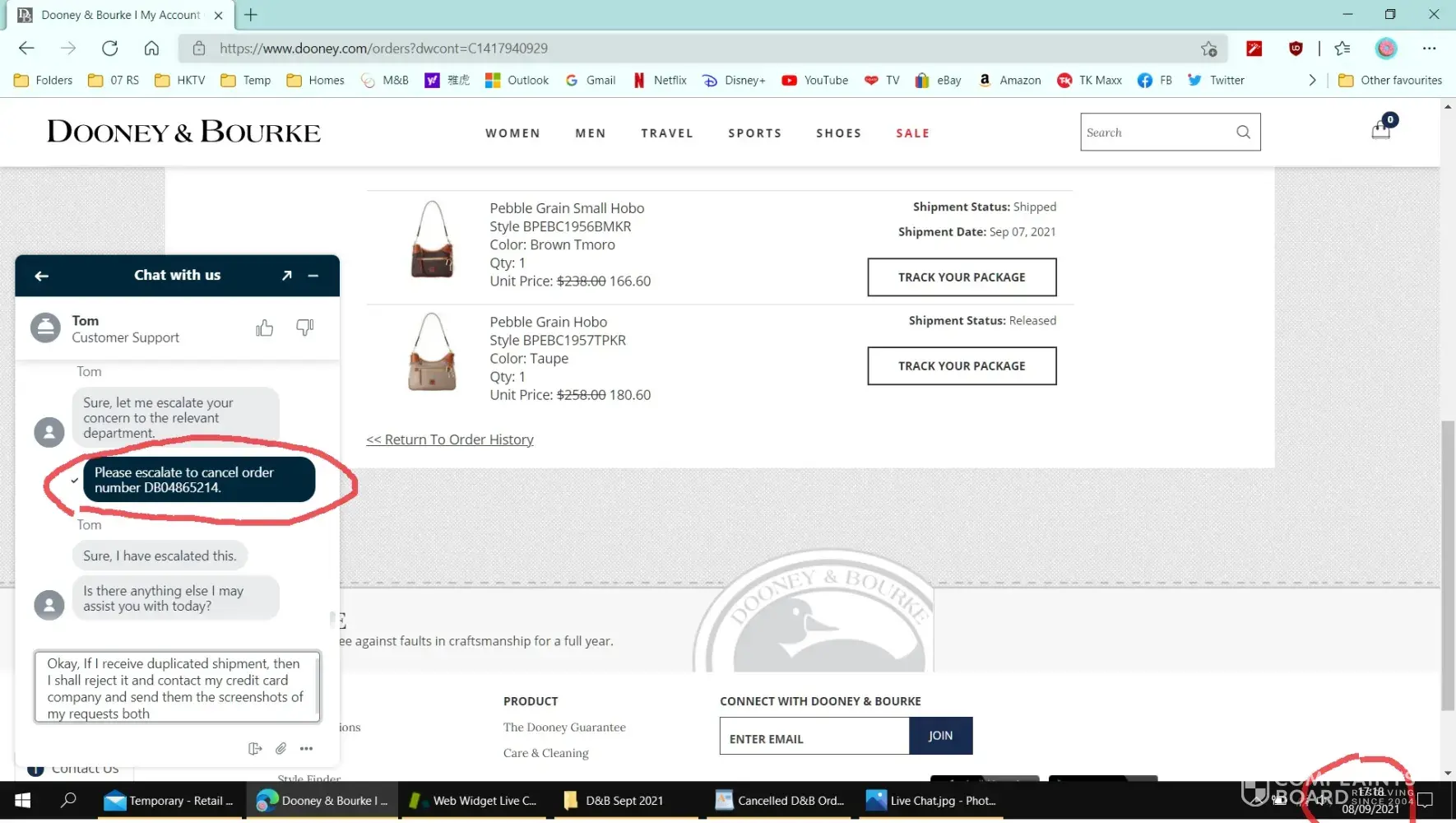Click the end chat exit icon
The height and width of the screenshot is (823, 1456).
click(x=255, y=748)
